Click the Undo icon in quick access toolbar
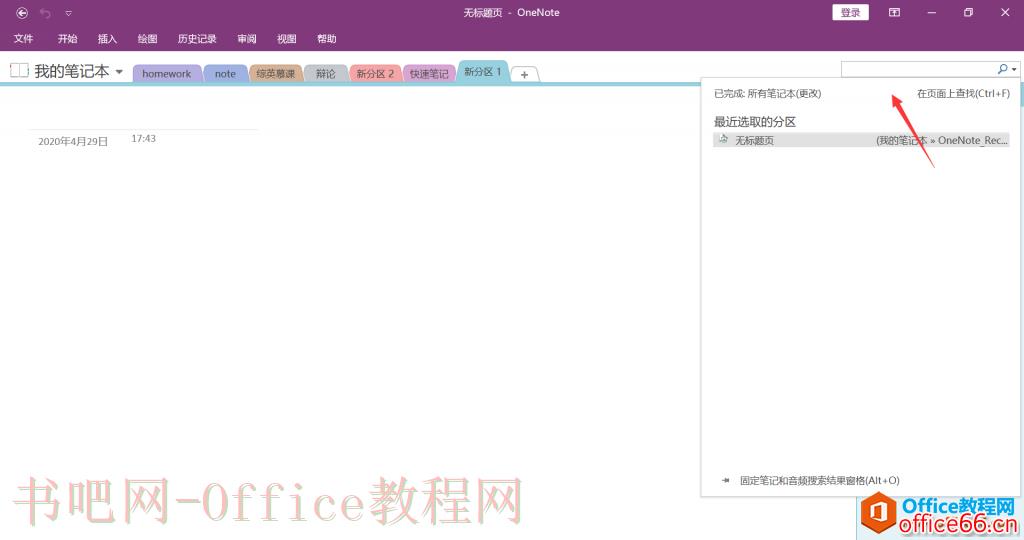The image size is (1024, 540). (45, 13)
